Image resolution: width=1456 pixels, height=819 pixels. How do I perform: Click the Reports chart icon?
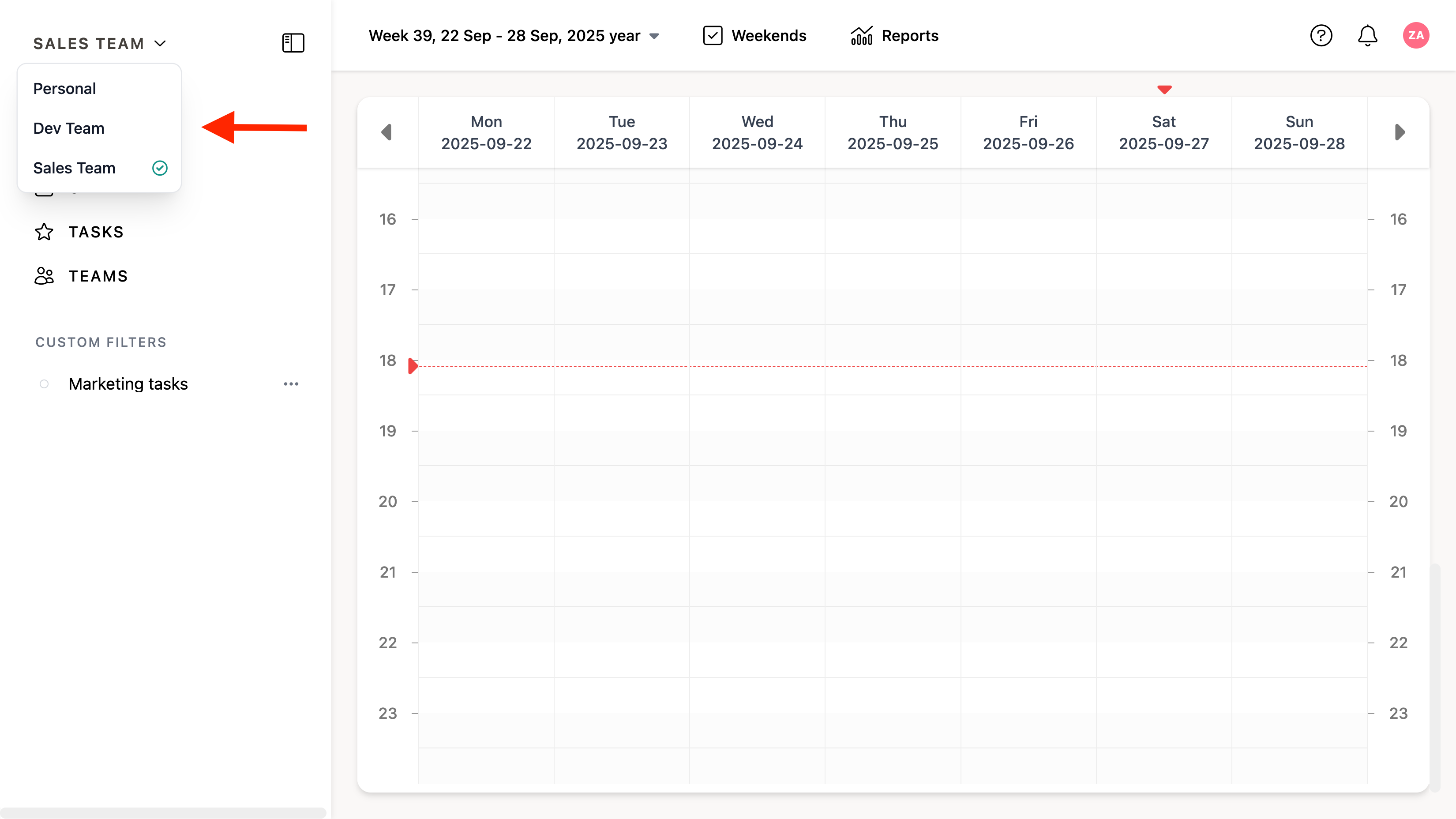coord(861,36)
